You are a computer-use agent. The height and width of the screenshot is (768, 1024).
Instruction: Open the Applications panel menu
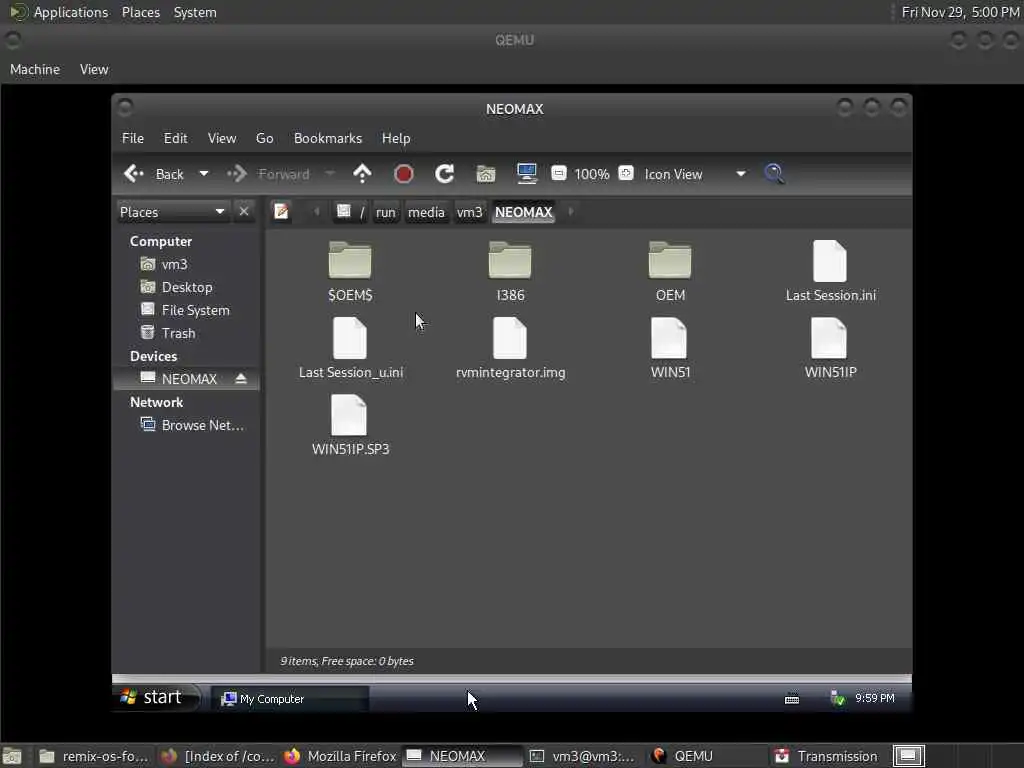coord(59,12)
